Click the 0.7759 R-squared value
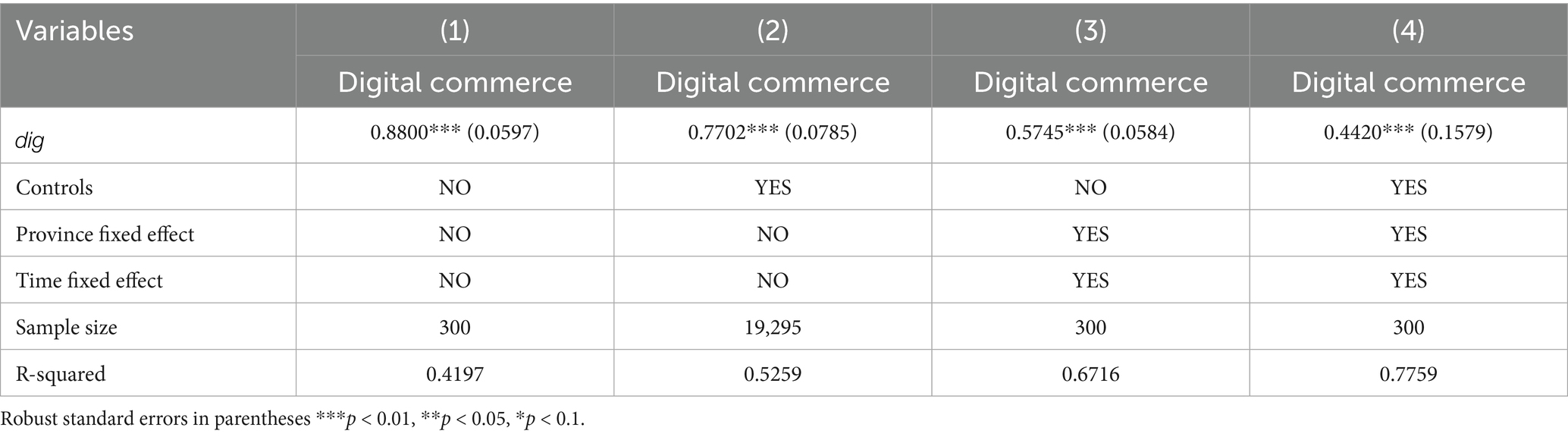1568x437 pixels. tap(1408, 373)
